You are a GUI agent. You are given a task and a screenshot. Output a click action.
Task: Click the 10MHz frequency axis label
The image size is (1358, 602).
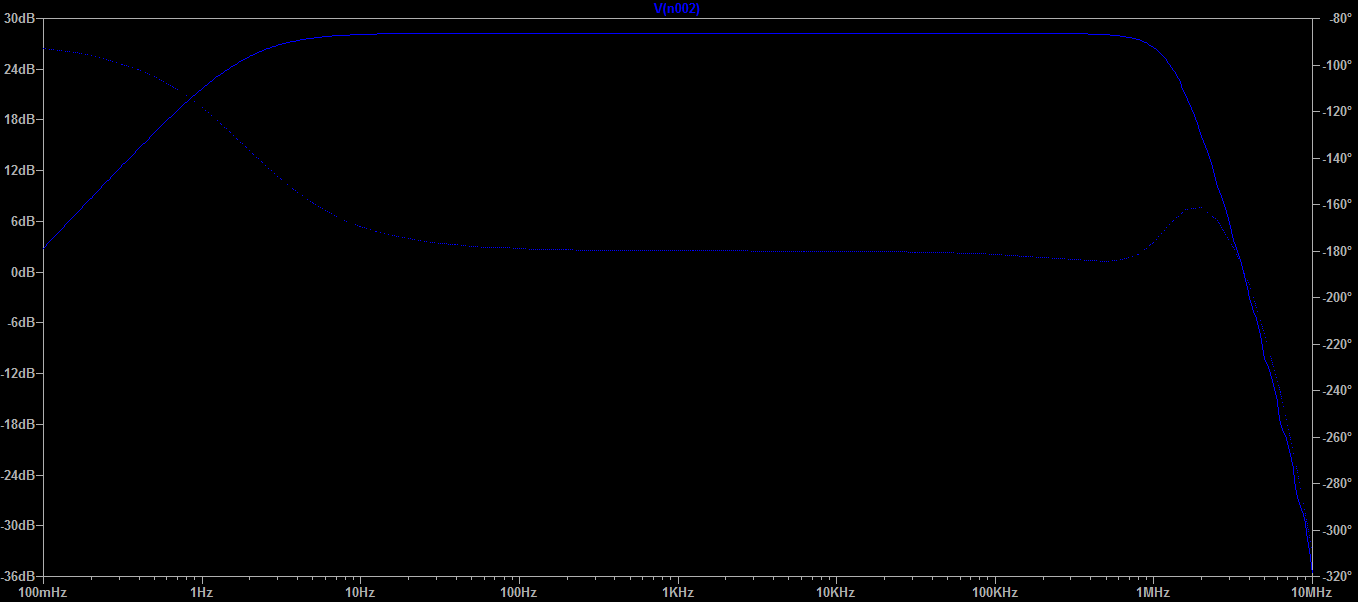(x=1312, y=593)
